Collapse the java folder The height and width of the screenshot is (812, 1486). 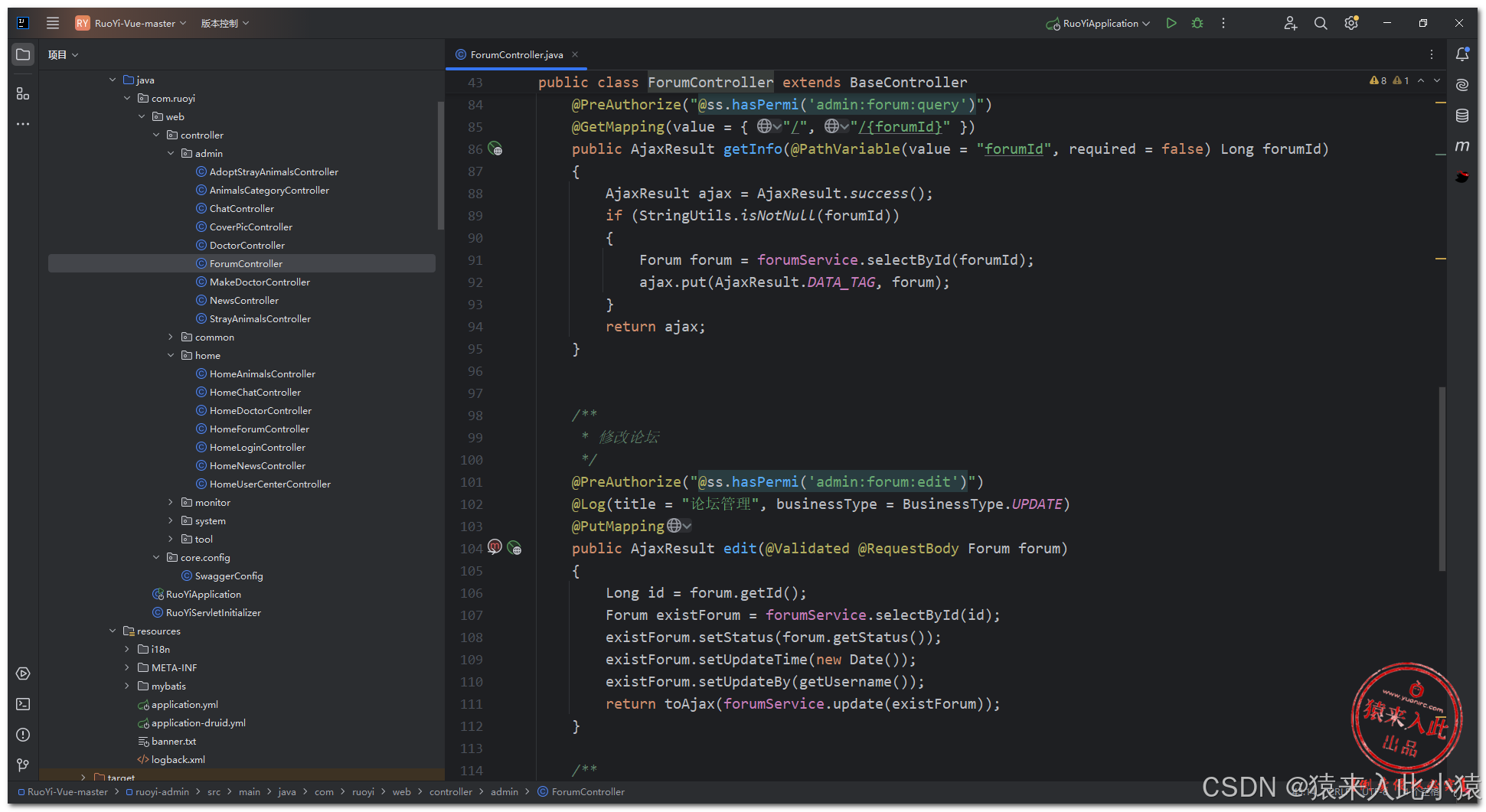click(x=113, y=80)
